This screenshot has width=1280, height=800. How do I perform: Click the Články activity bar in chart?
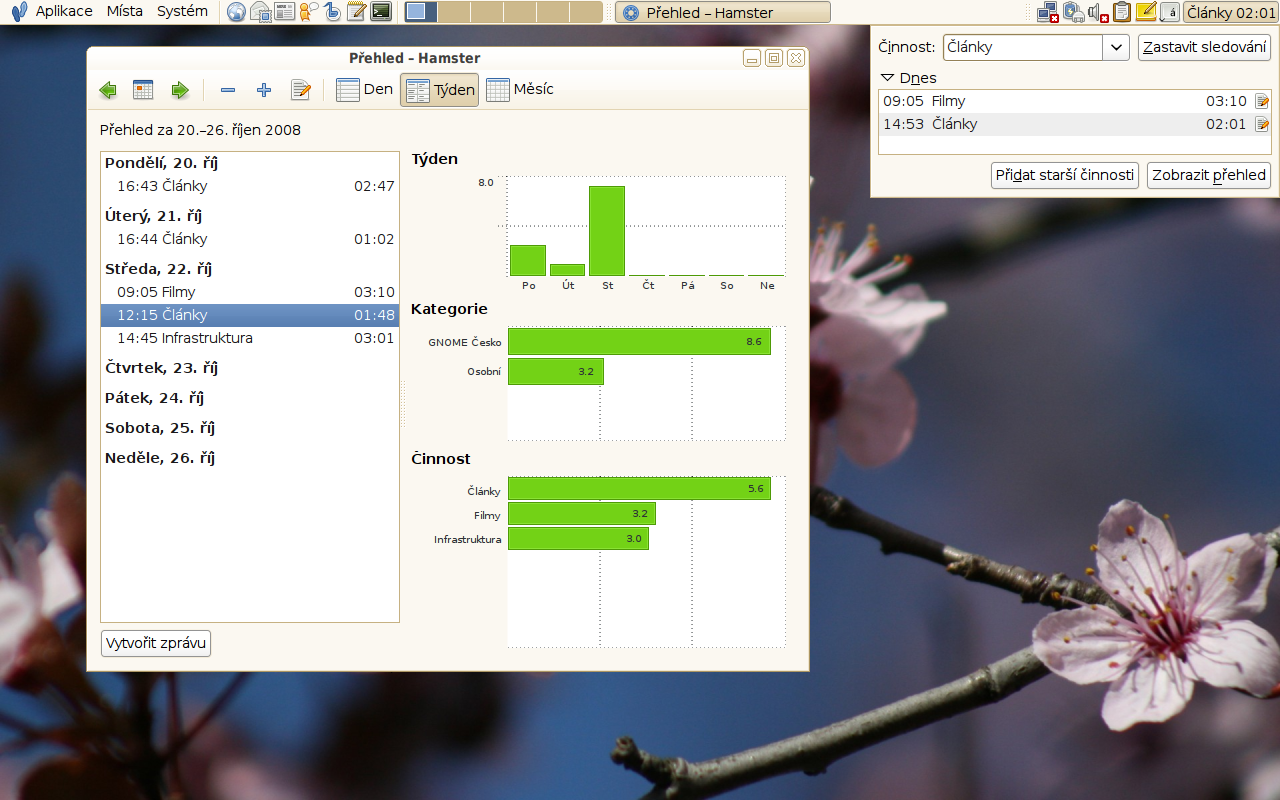[639, 489]
